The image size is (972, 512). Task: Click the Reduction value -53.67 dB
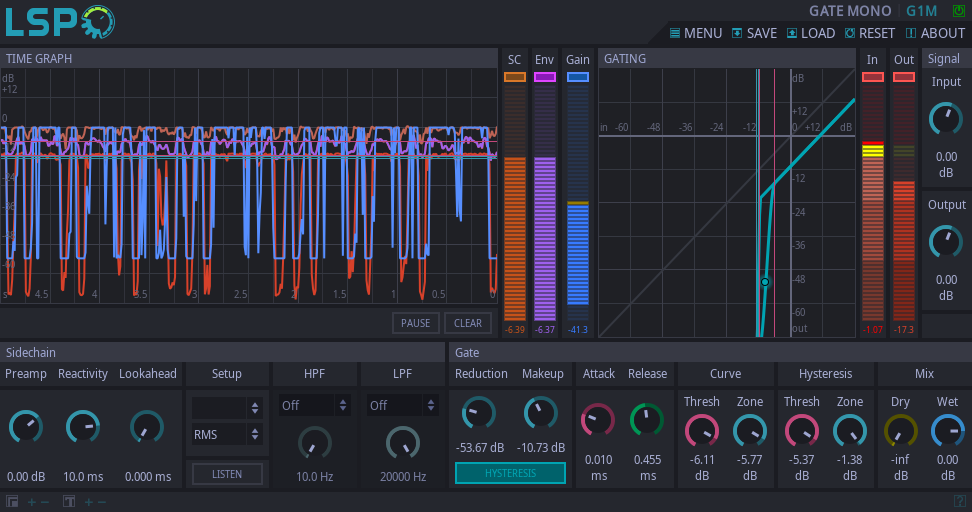(x=480, y=448)
